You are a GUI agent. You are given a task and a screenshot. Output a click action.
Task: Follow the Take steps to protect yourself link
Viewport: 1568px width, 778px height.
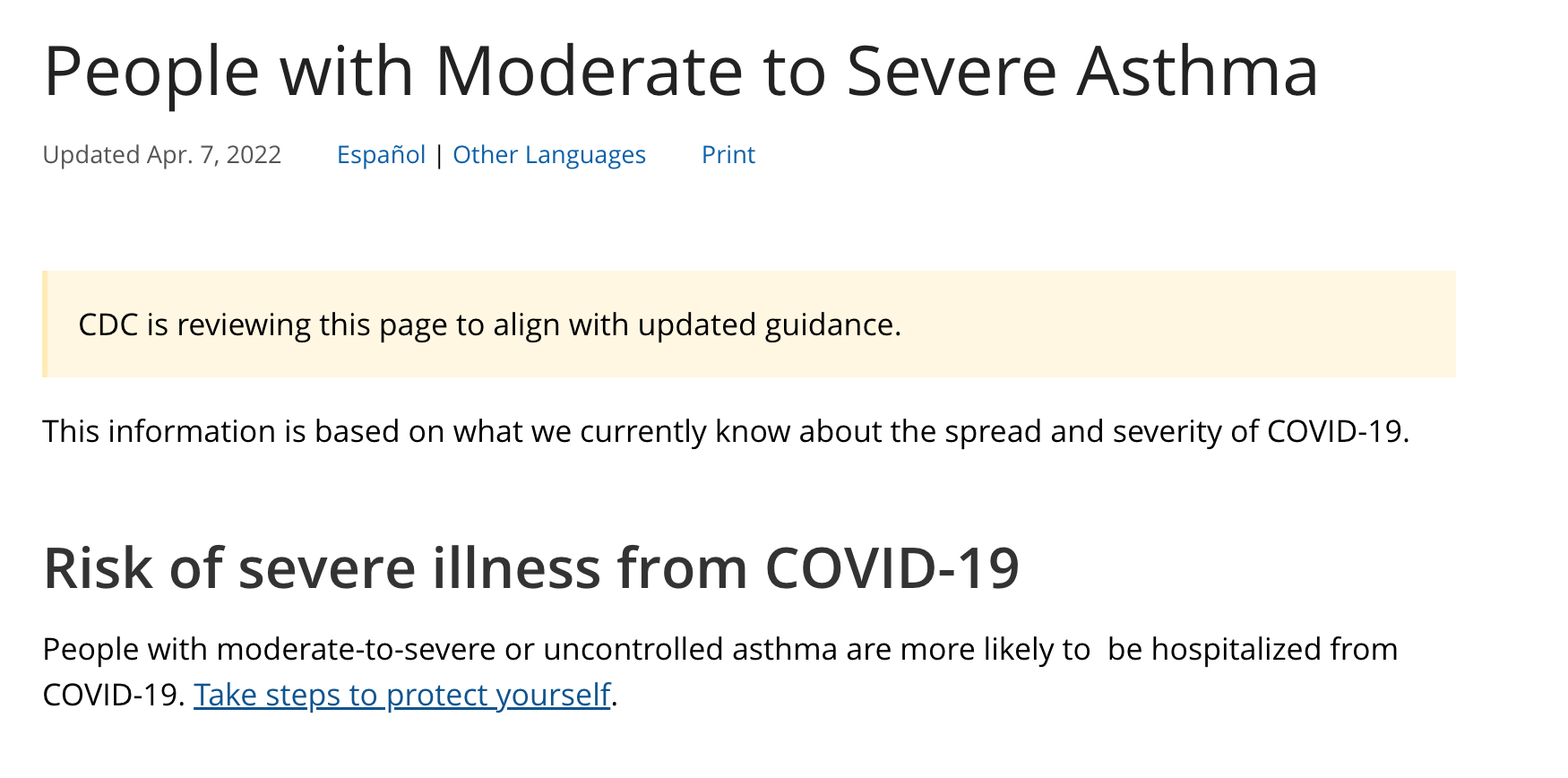(x=402, y=695)
